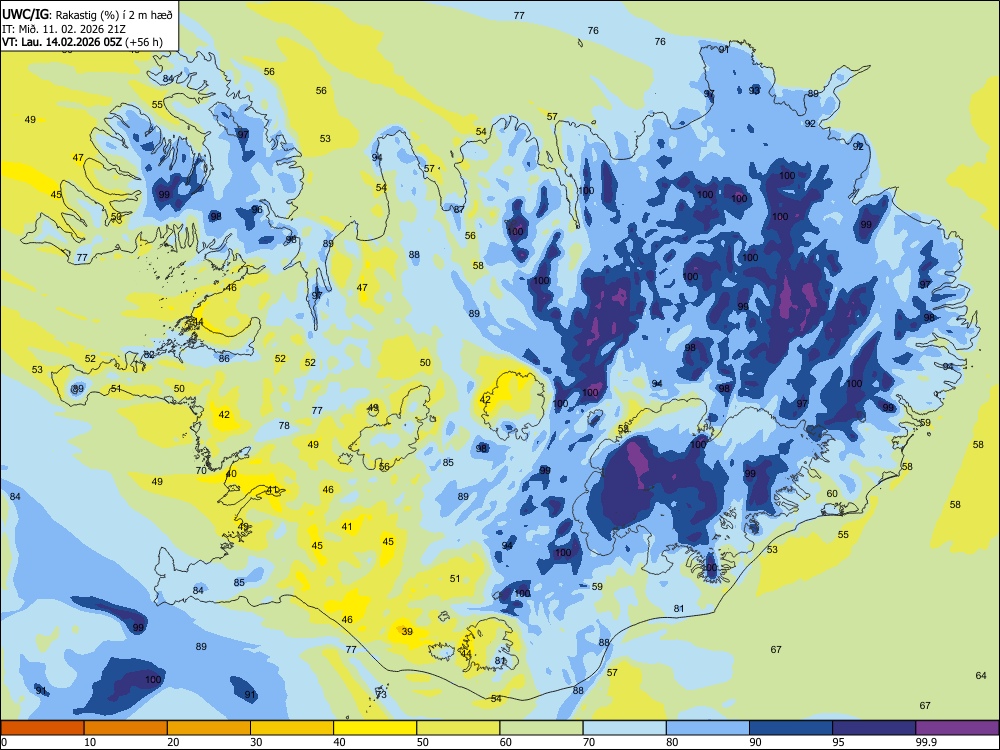1000x750 pixels.
Task: Click the medium blue 80–90 legend swatch
Action: point(708,728)
